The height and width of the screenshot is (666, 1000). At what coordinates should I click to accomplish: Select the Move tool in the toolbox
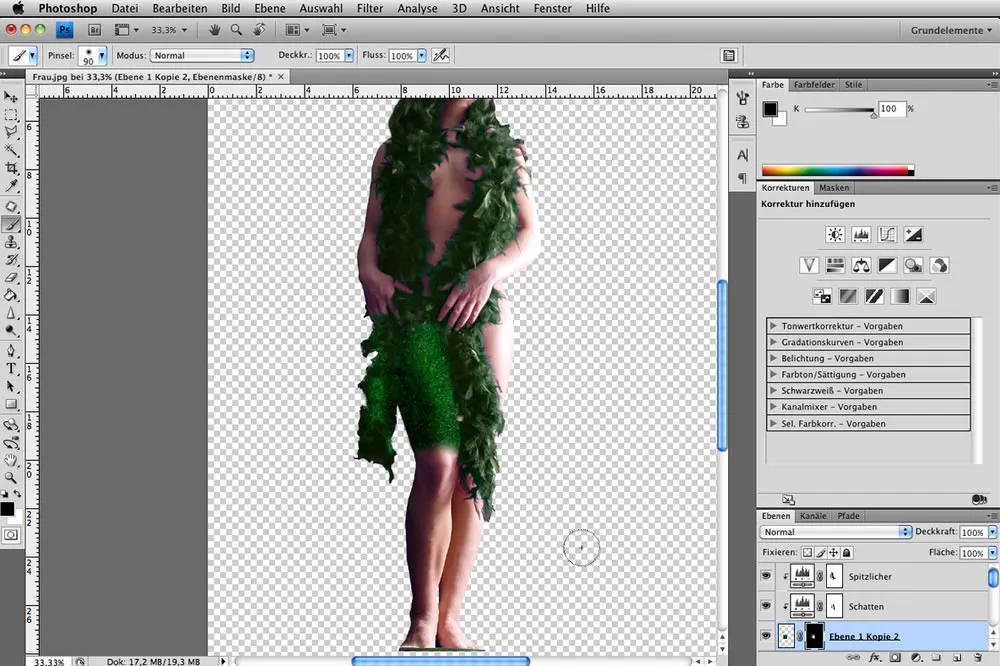12,97
